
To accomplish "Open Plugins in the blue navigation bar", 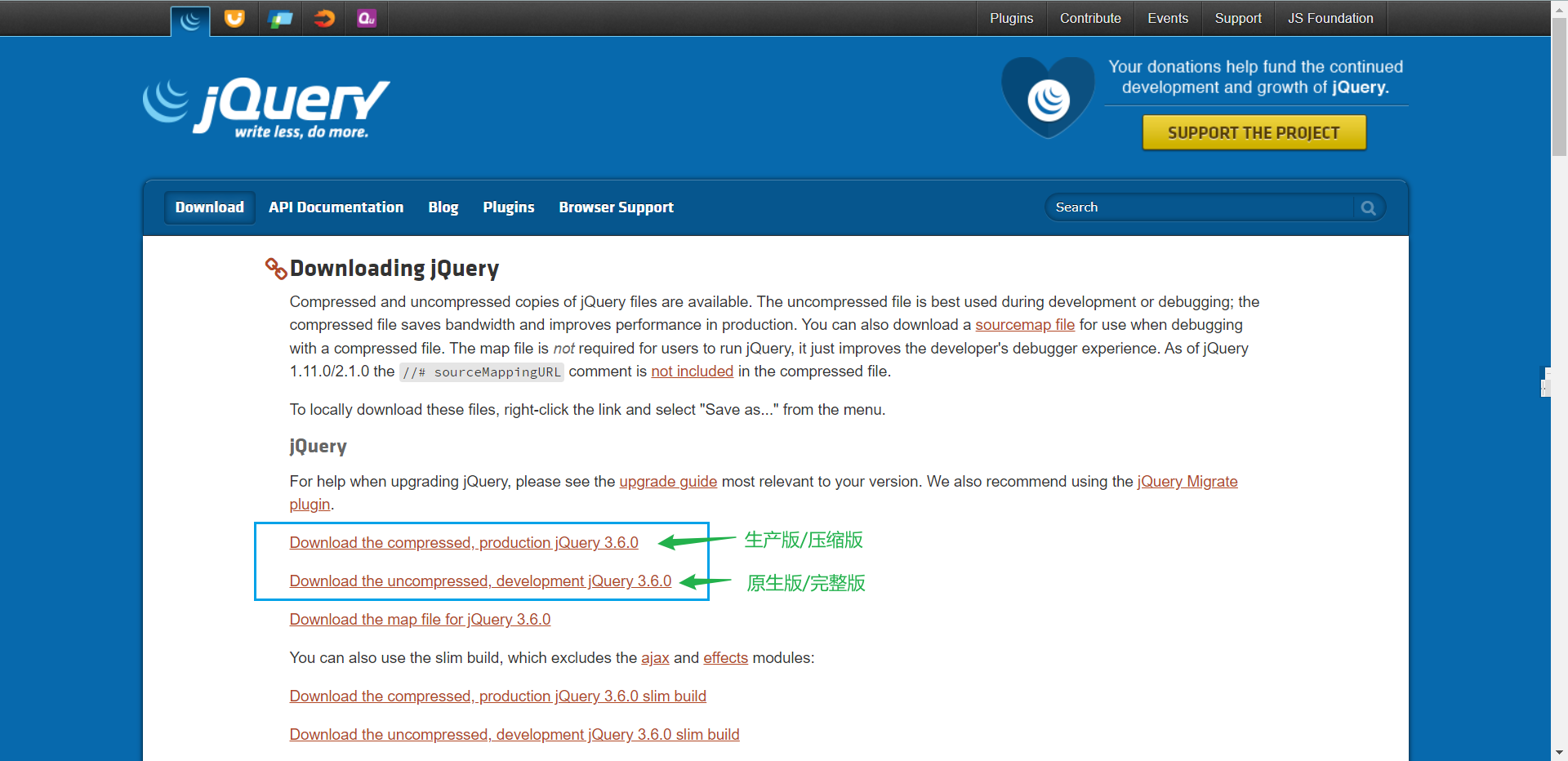I will point(509,207).
